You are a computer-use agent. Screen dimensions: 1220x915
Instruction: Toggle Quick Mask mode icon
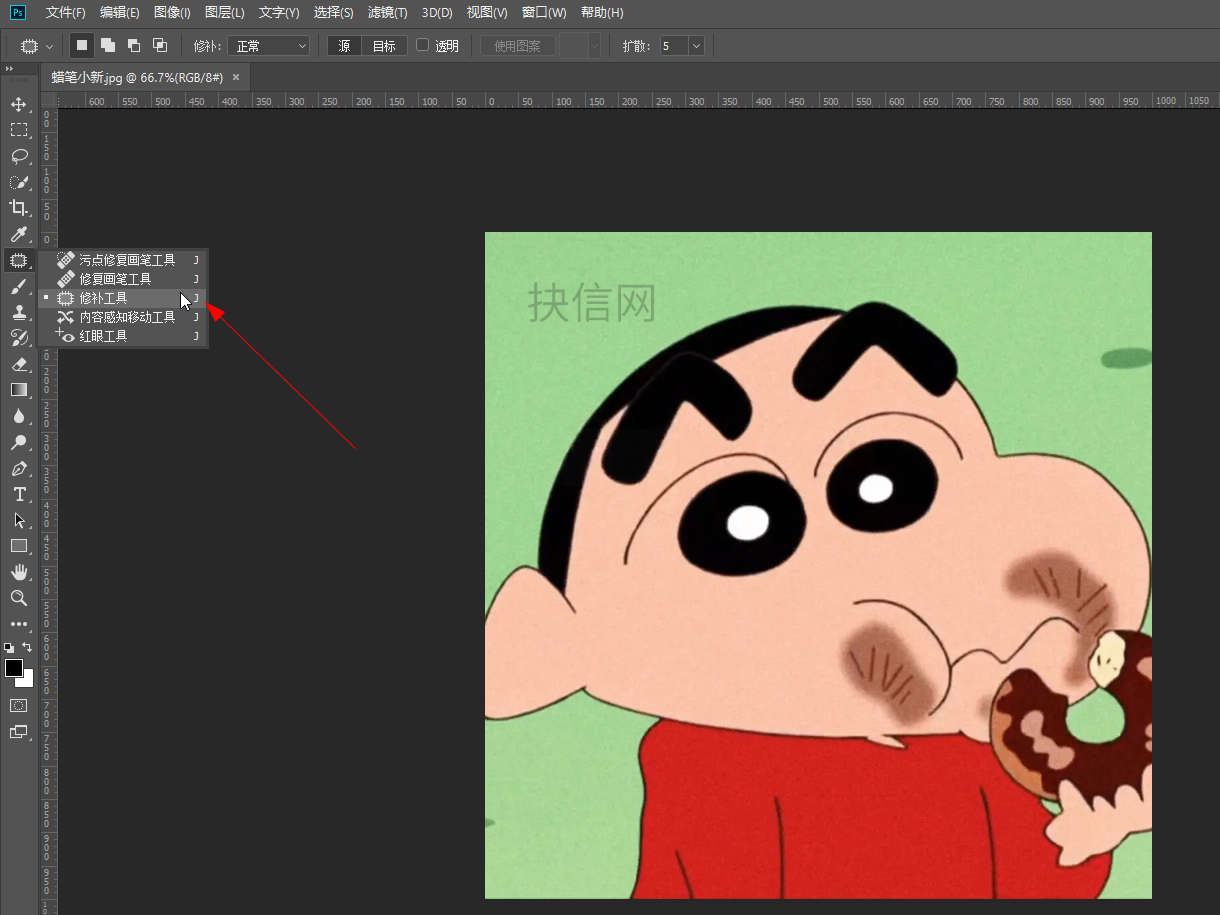point(18,705)
